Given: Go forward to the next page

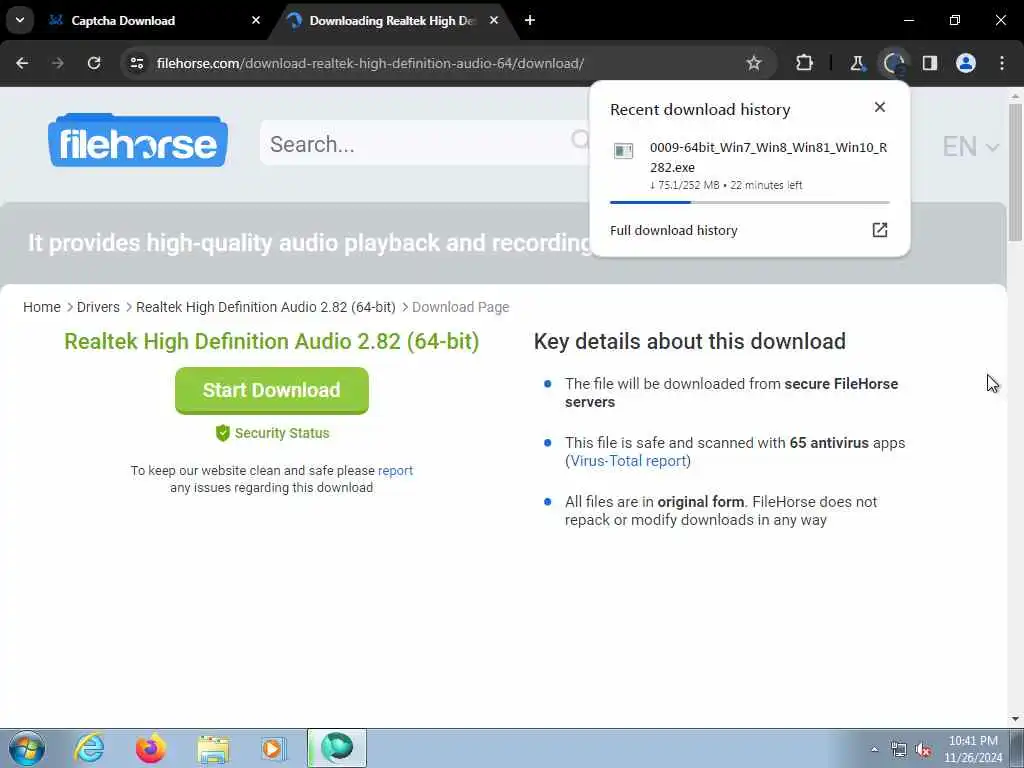Looking at the screenshot, I should (58, 63).
